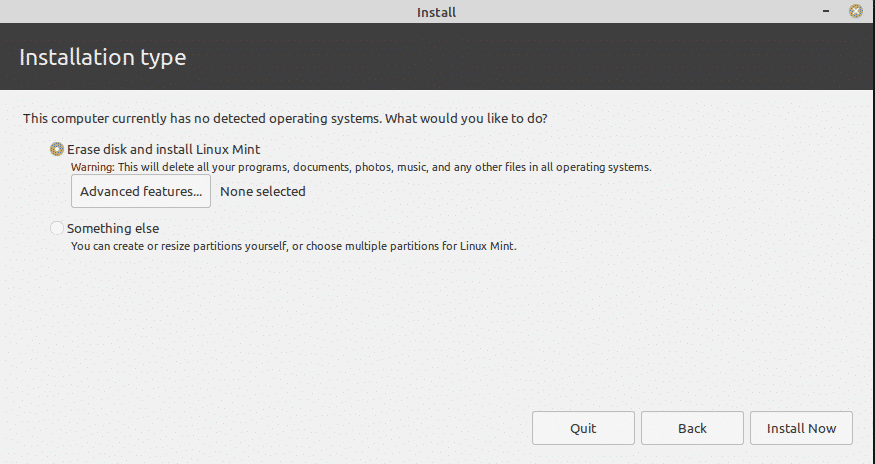This screenshot has height=464, width=875.
Task: Click the 'Installation type' heading
Action: (103, 57)
